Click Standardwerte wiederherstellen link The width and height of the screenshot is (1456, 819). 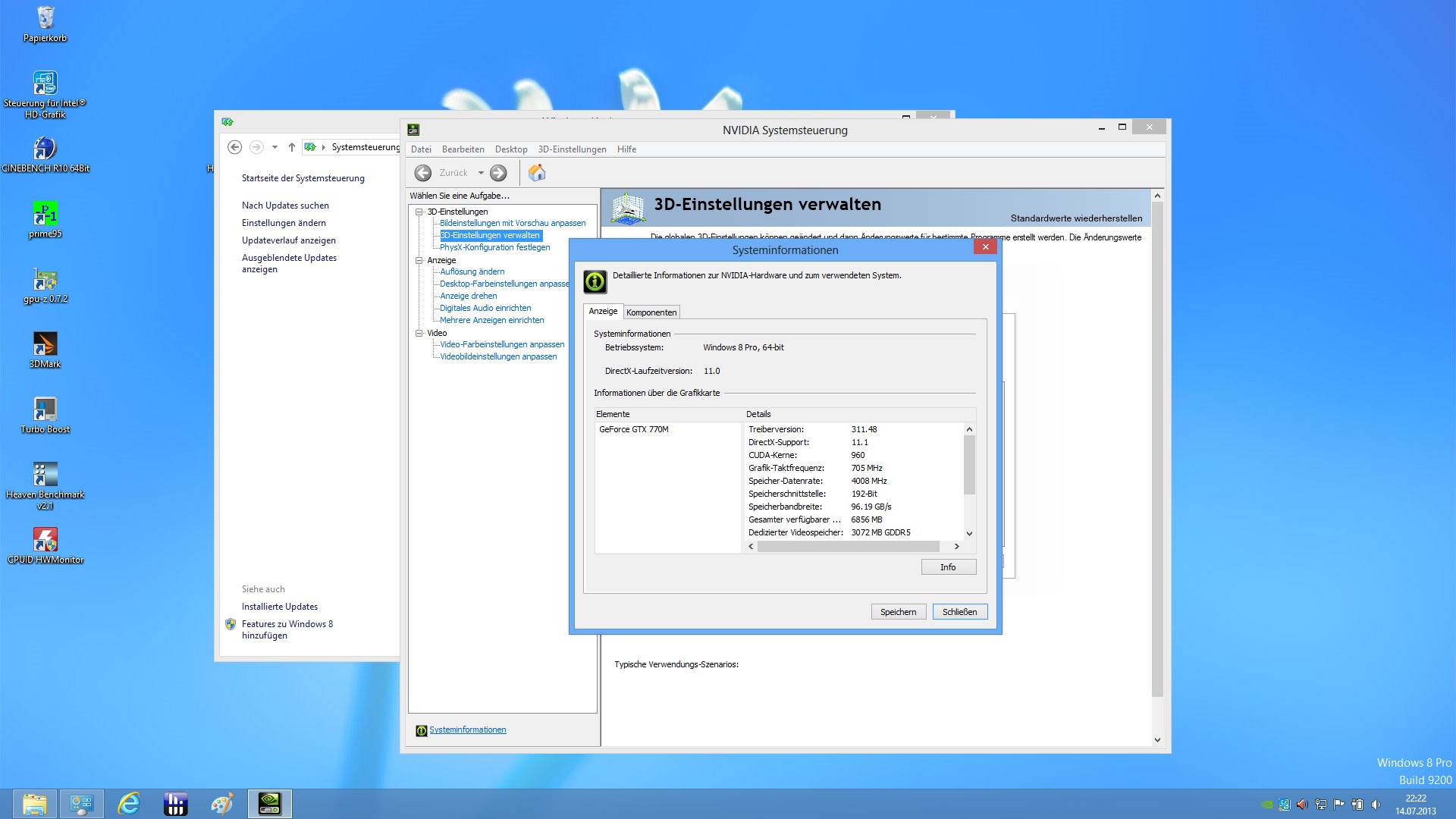point(1076,218)
